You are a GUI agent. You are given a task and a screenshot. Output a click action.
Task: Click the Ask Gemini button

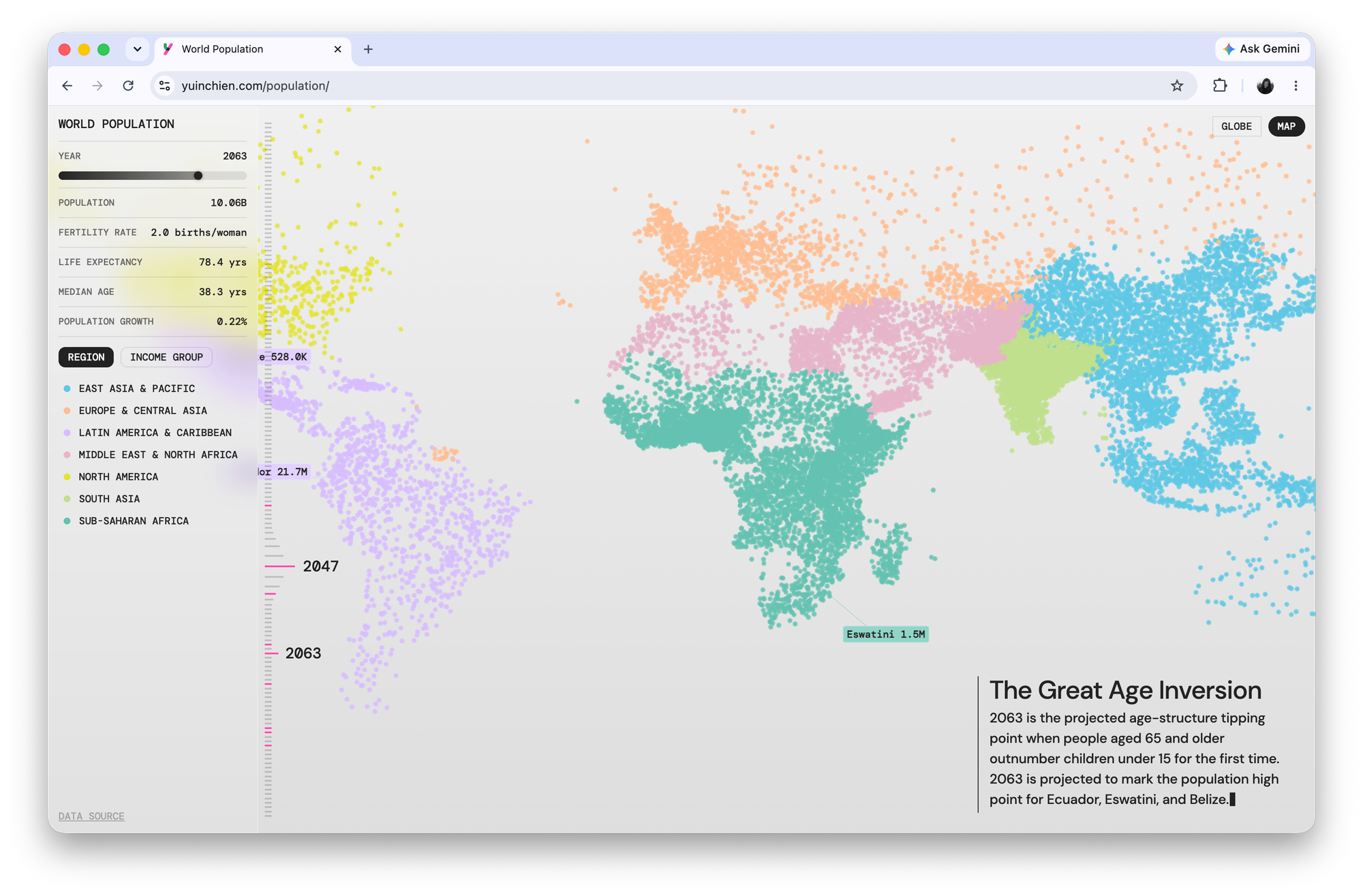(1261, 49)
